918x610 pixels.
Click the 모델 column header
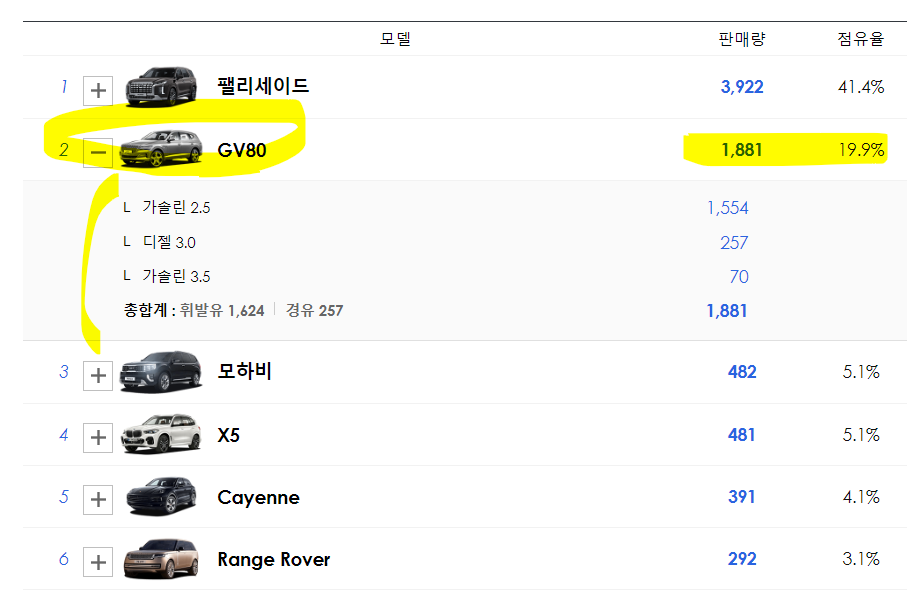tap(395, 39)
